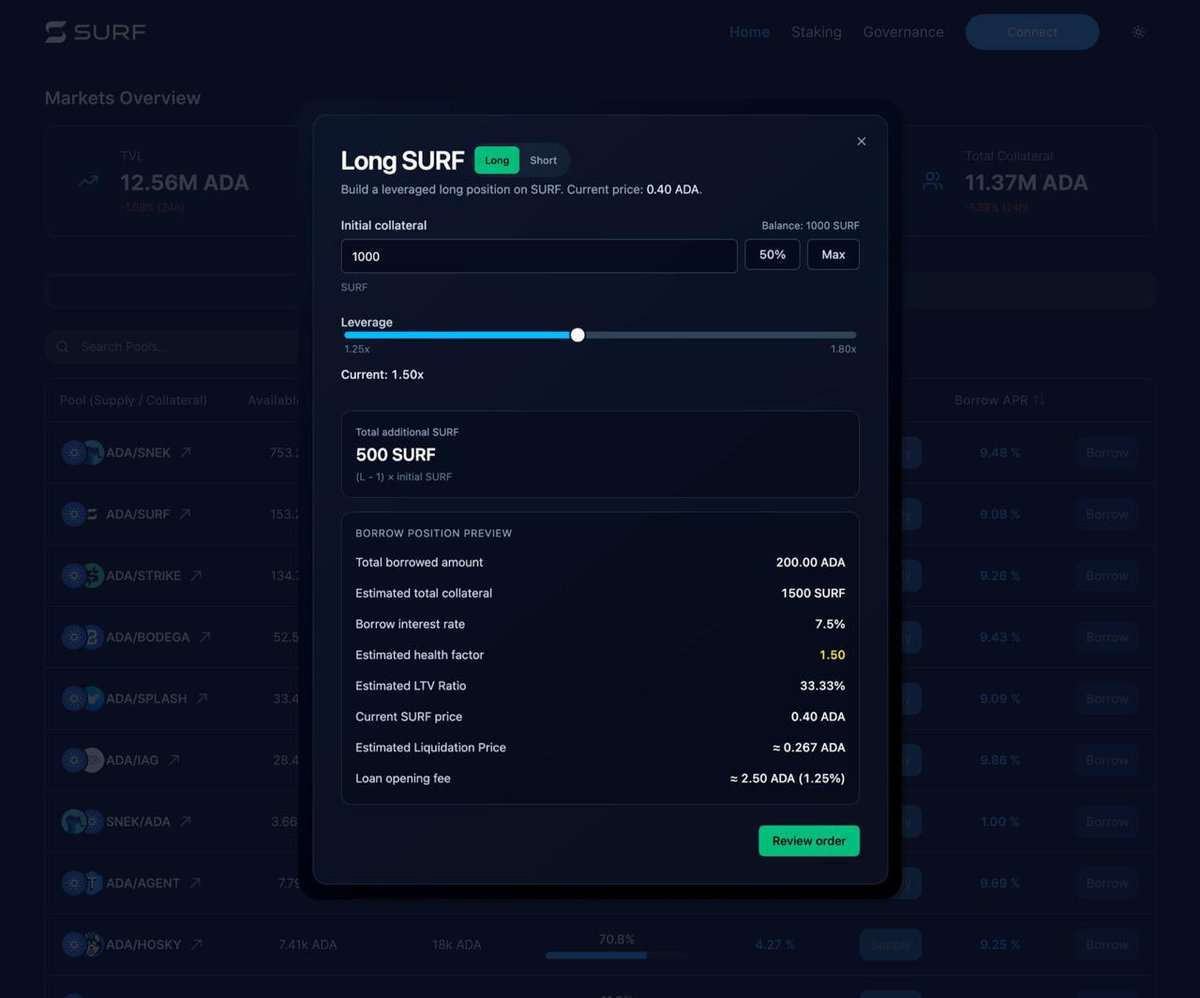Click Borrow button in ADA/SURF row

click(x=1107, y=514)
